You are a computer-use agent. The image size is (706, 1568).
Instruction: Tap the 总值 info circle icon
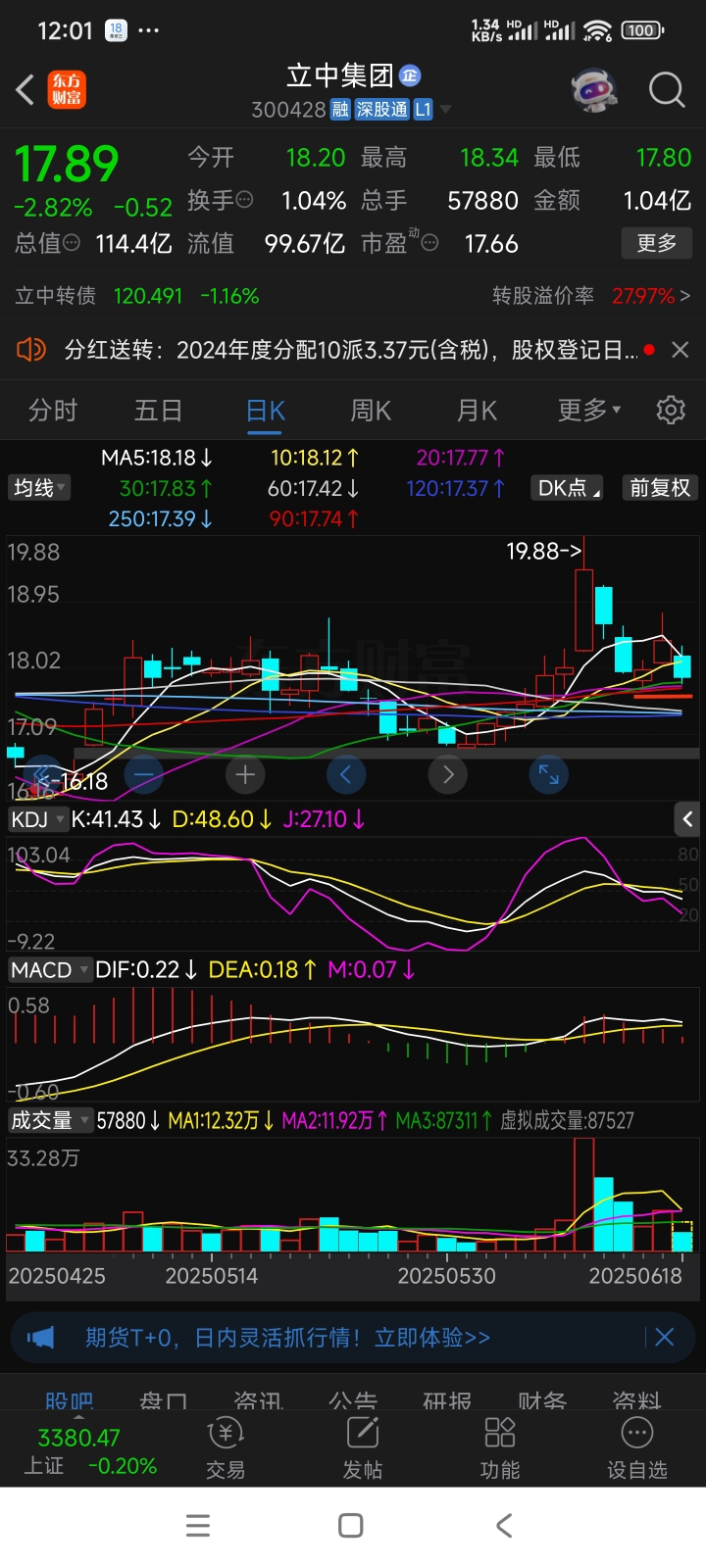click(x=72, y=243)
